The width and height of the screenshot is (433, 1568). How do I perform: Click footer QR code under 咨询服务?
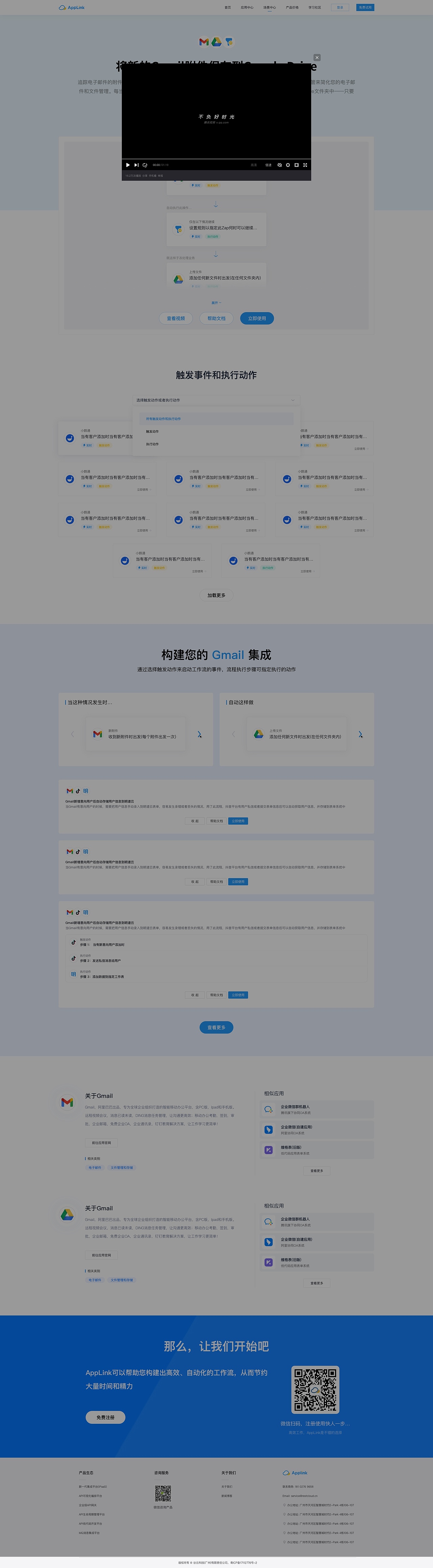(162, 1493)
